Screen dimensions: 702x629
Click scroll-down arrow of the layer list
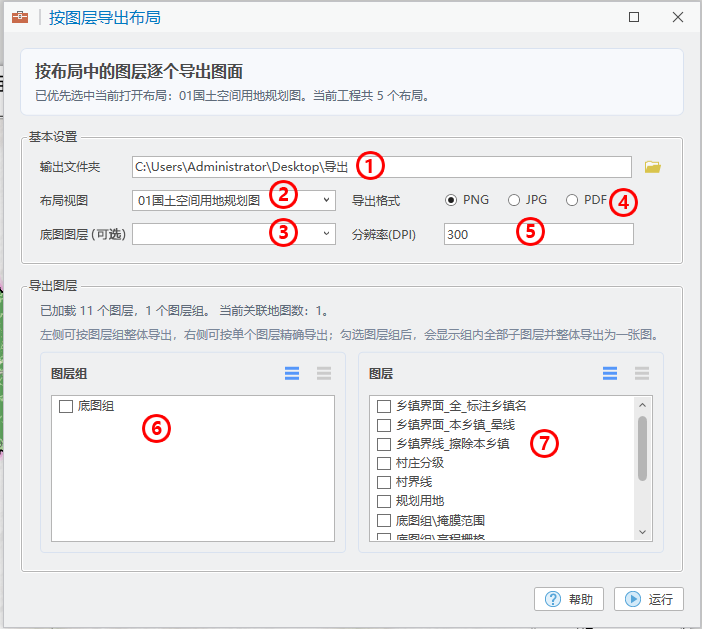pyautogui.click(x=643, y=533)
